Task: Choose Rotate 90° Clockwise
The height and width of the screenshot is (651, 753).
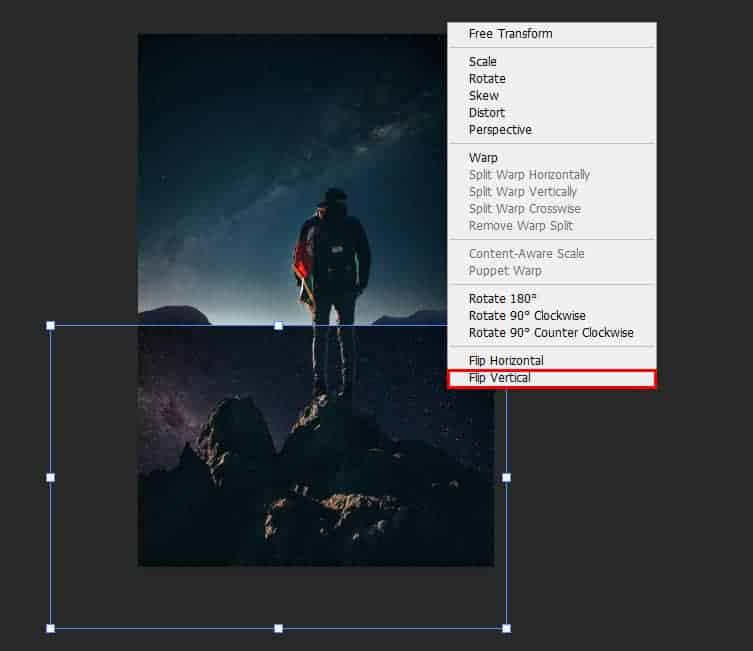Action: point(527,316)
